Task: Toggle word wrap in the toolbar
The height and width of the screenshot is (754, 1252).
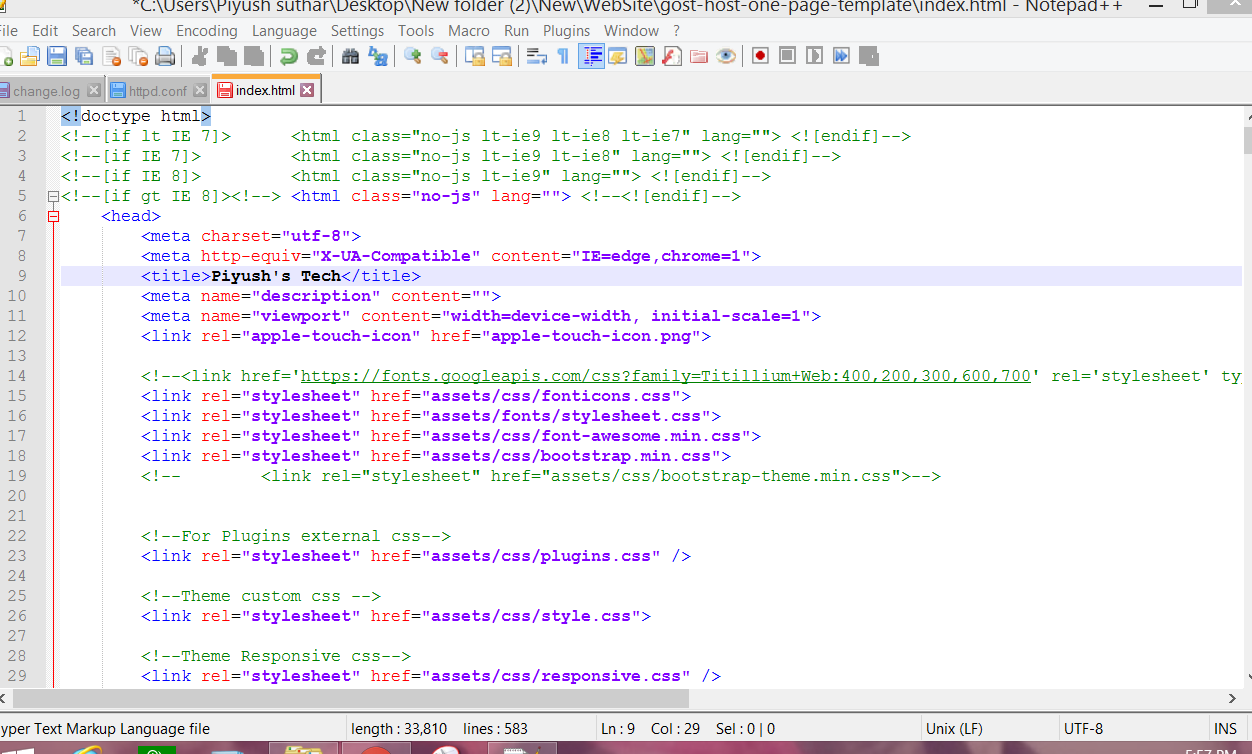Action: 537,56
